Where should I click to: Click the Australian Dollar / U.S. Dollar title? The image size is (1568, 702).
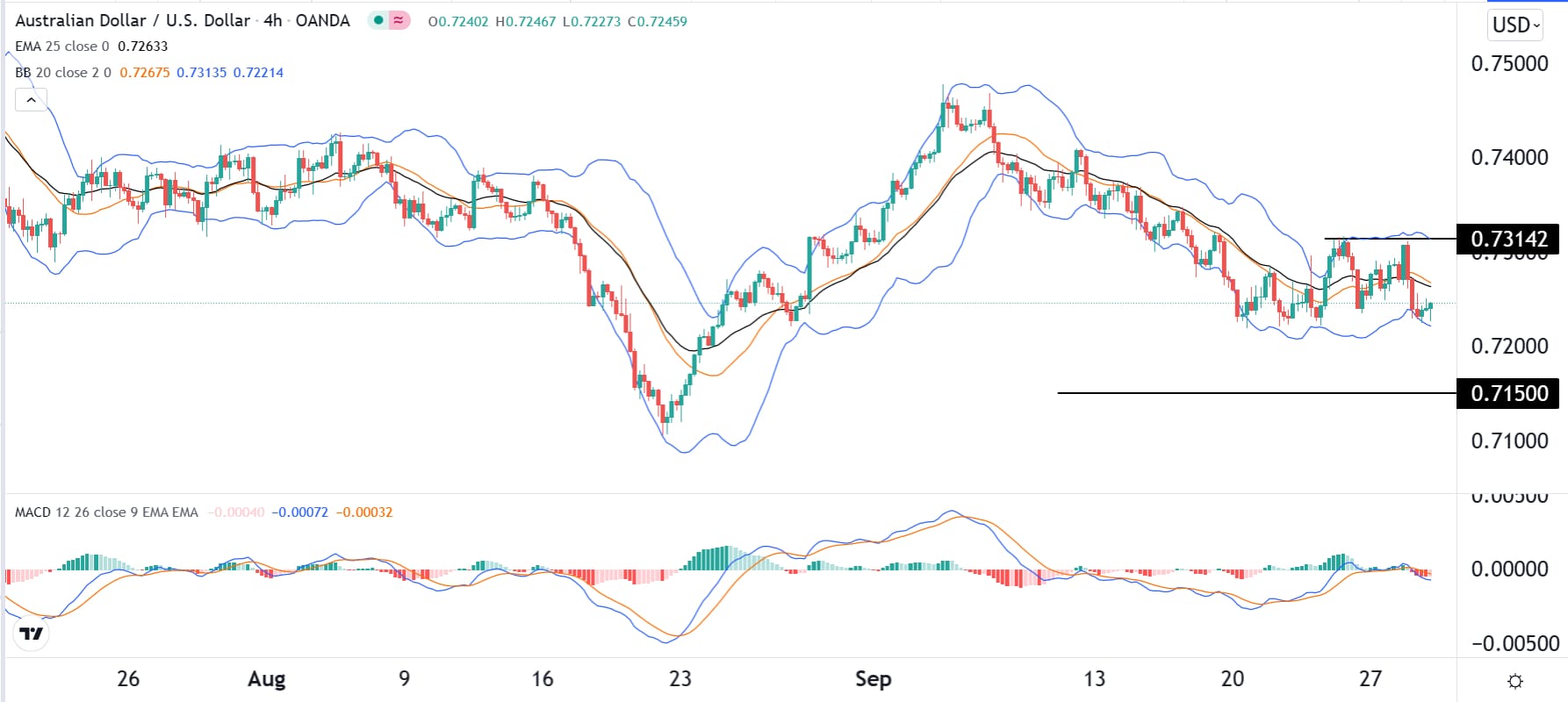132,20
